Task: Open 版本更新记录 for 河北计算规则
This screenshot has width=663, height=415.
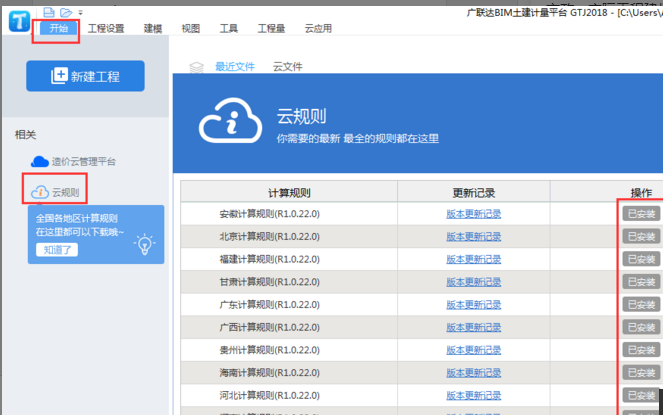Action: pos(474,396)
